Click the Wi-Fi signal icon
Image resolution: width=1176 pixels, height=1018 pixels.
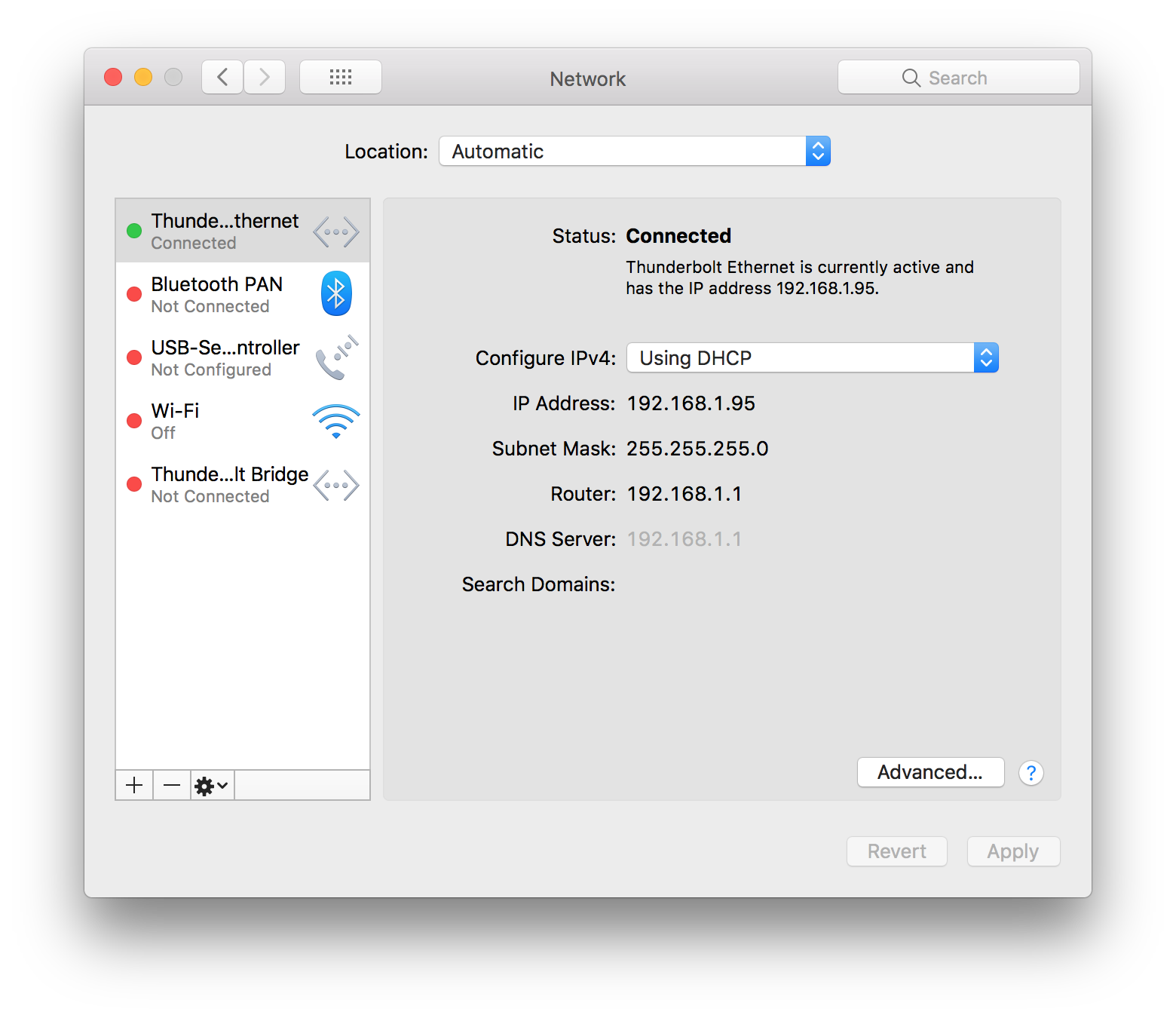336,422
